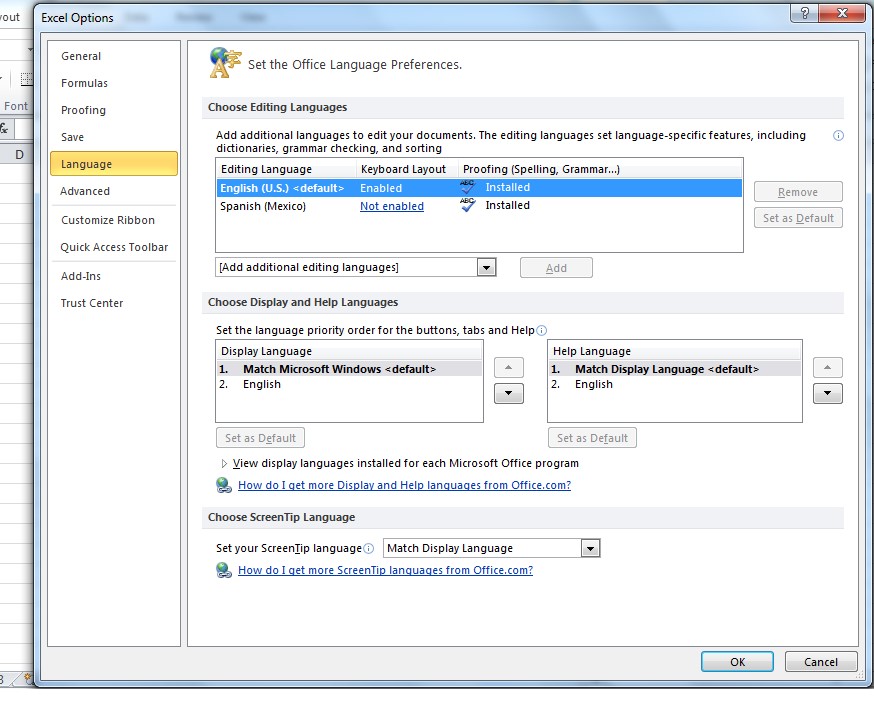
Task: Click info icon next to buttons, tabs and Help
Action: (x=541, y=331)
